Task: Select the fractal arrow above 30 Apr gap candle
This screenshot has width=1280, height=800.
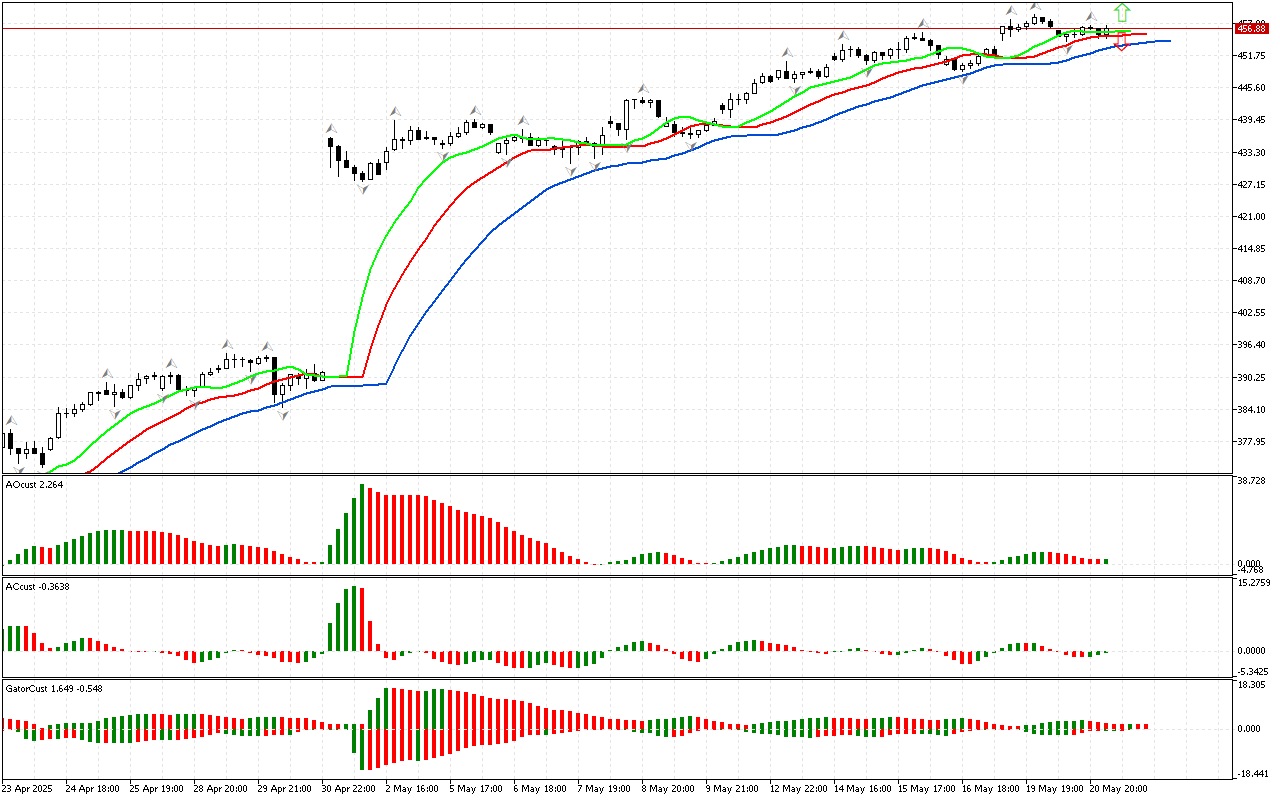Action: (x=330, y=128)
